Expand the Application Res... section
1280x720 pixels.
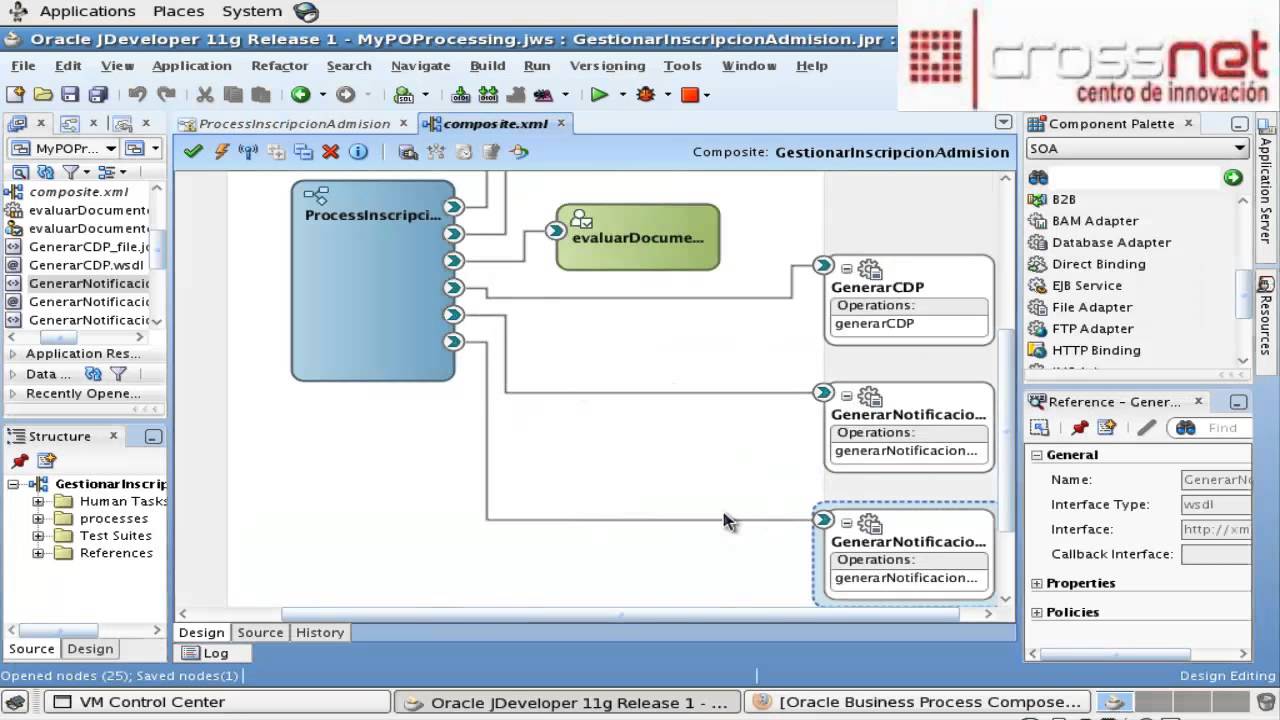[13, 354]
